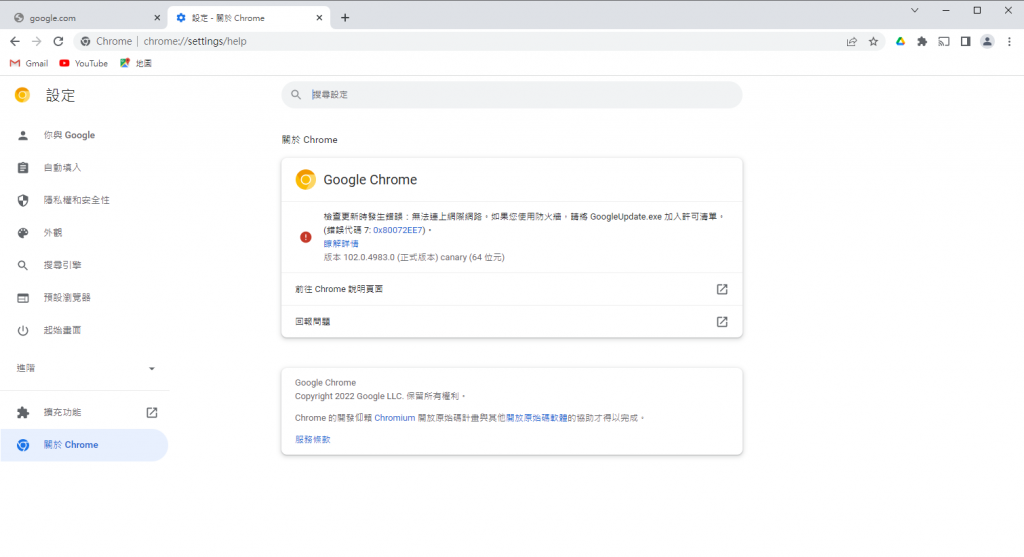The image size is (1024, 557).
Task: Close the 設定 - 關於 Chrome tab
Action: (x=319, y=18)
